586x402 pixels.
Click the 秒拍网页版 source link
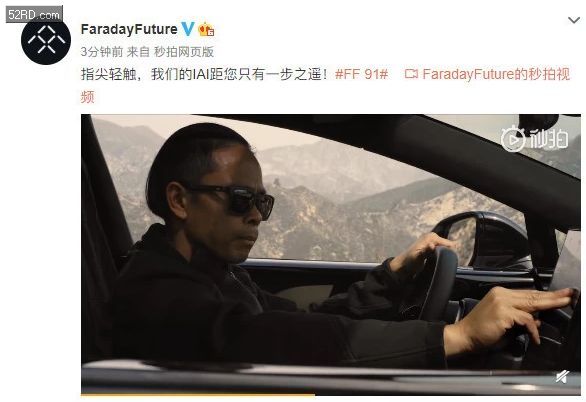[184, 52]
